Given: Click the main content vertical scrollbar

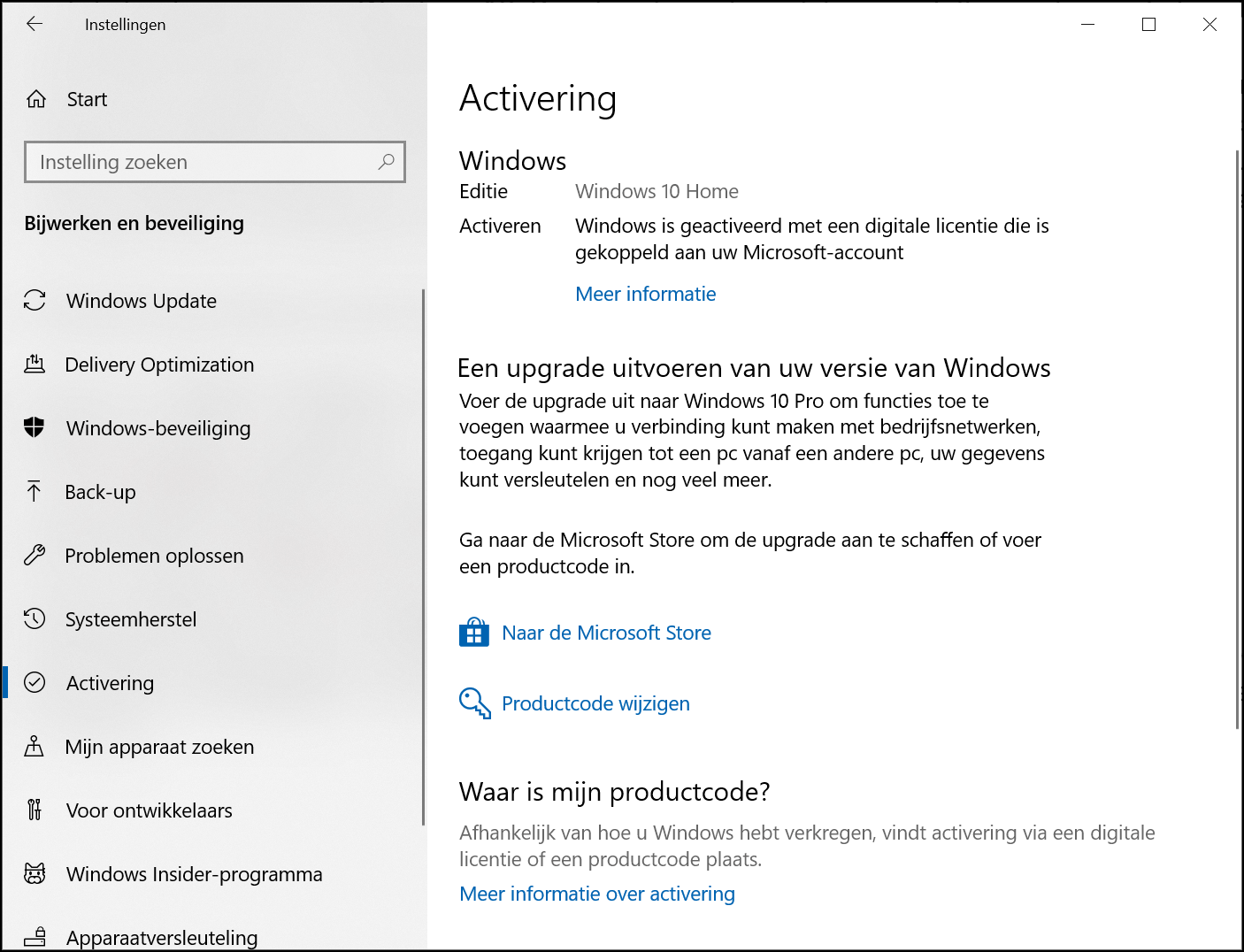Looking at the screenshot, I should 1237,440.
